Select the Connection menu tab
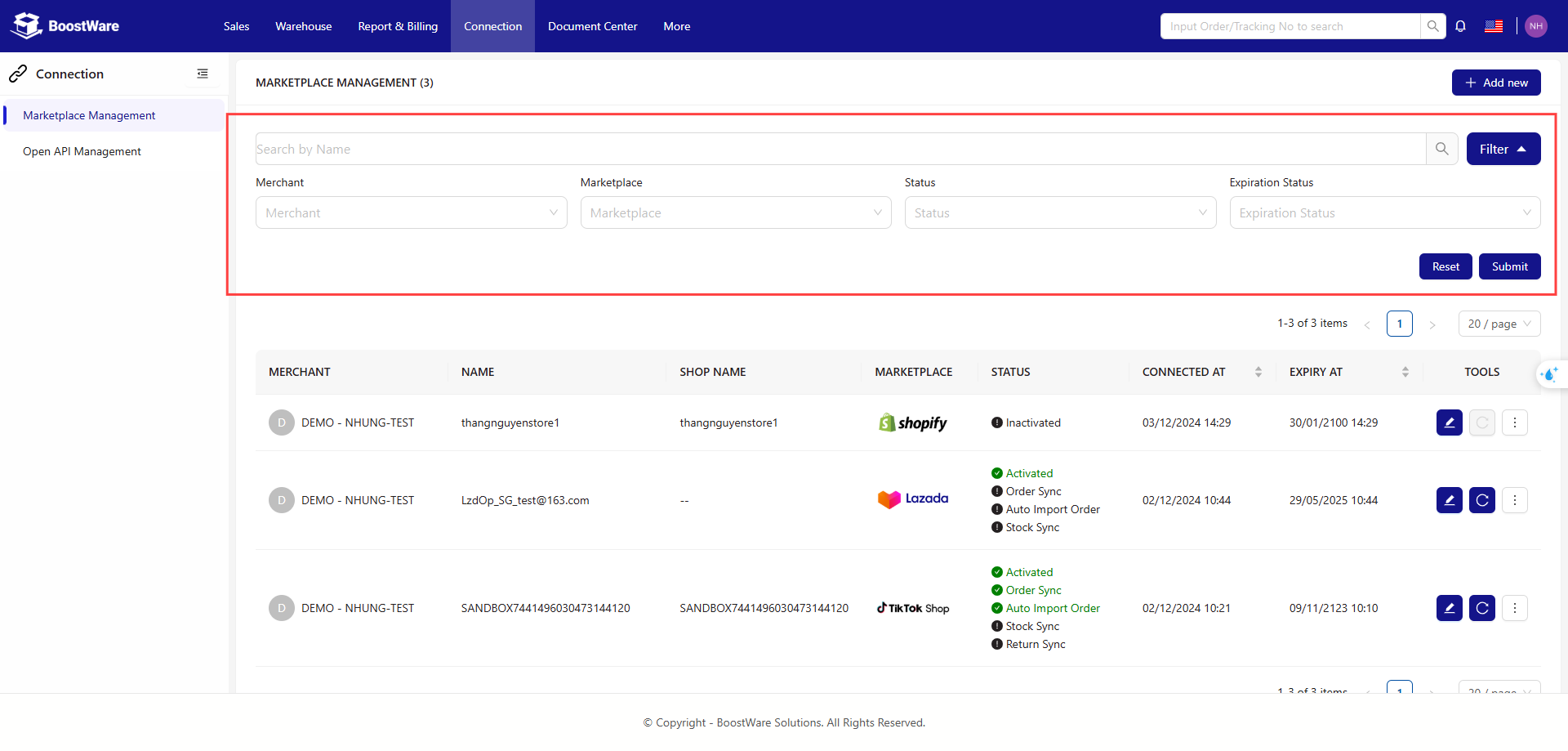1568x751 pixels. tap(492, 26)
